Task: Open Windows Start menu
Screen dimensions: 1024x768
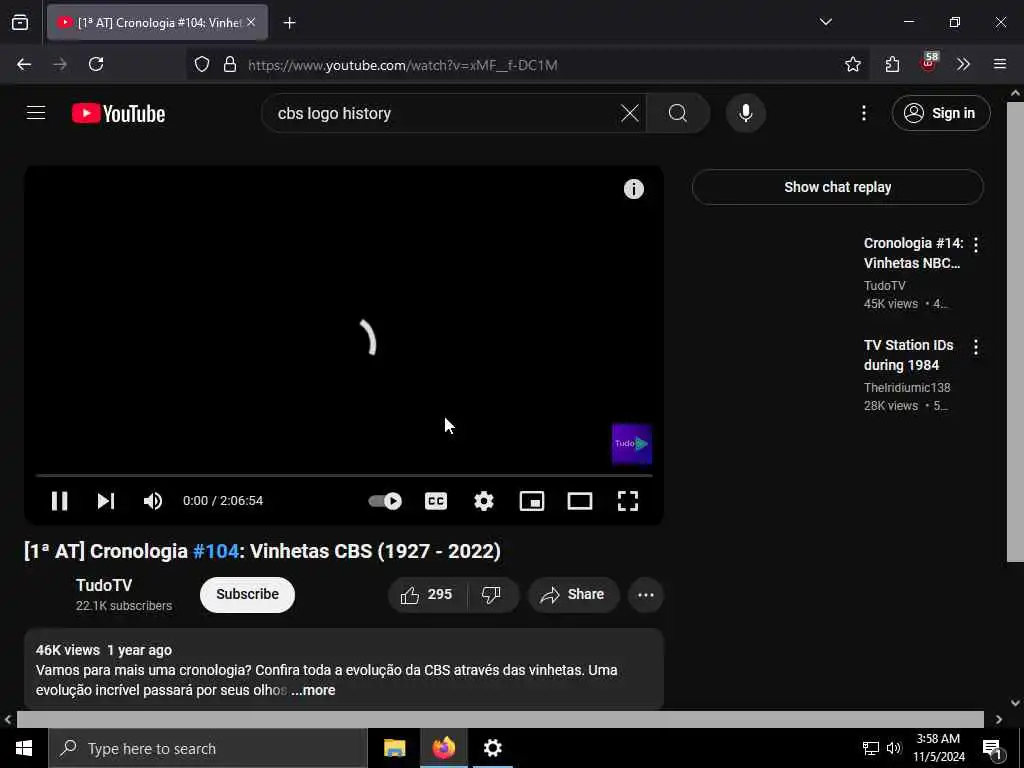Action: pos(24,748)
